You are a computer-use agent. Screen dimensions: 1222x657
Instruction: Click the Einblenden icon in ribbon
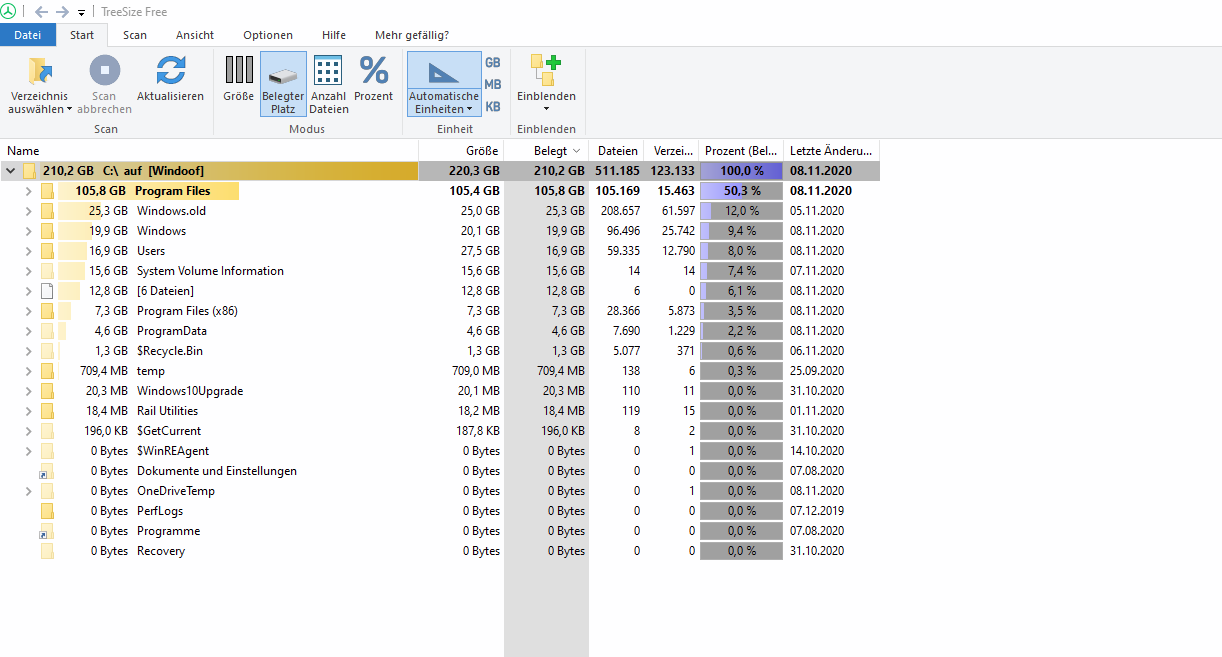(546, 71)
